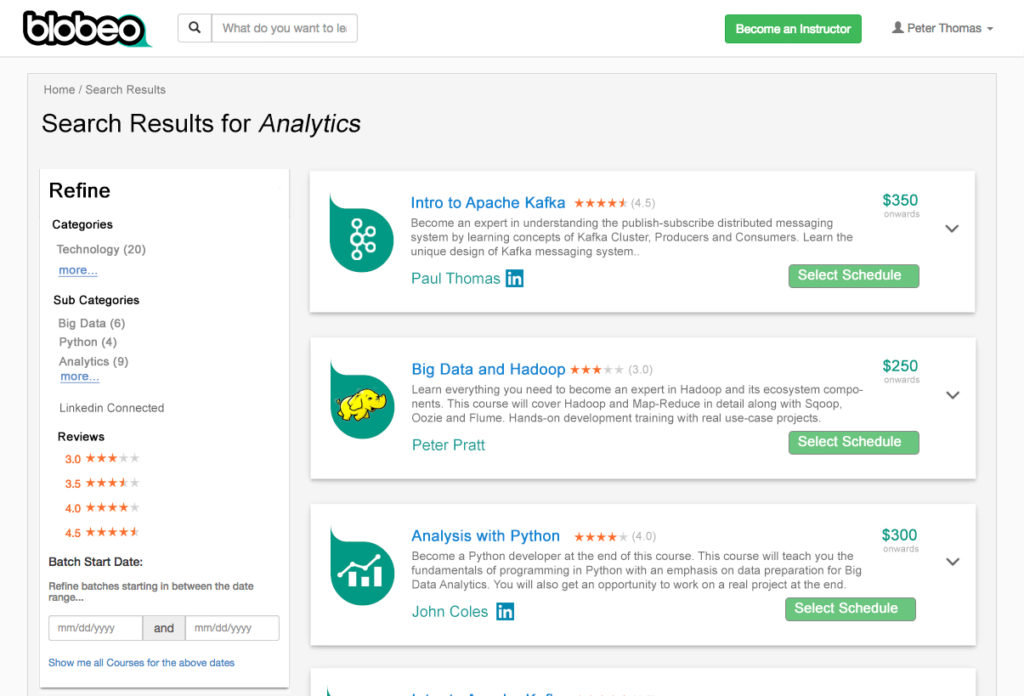Filter reviews by 4.5 stars
The width and height of the screenshot is (1024, 696).
coord(102,532)
